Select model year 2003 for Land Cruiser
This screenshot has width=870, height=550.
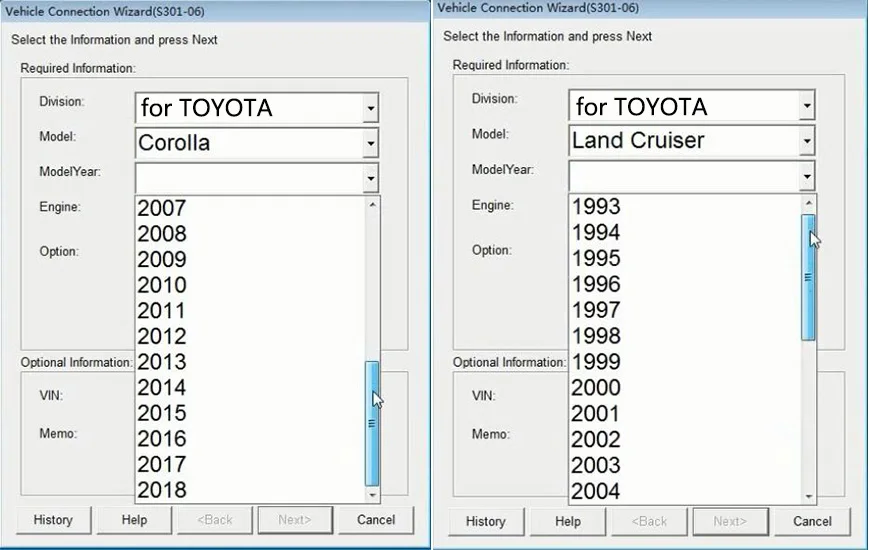(x=685, y=465)
